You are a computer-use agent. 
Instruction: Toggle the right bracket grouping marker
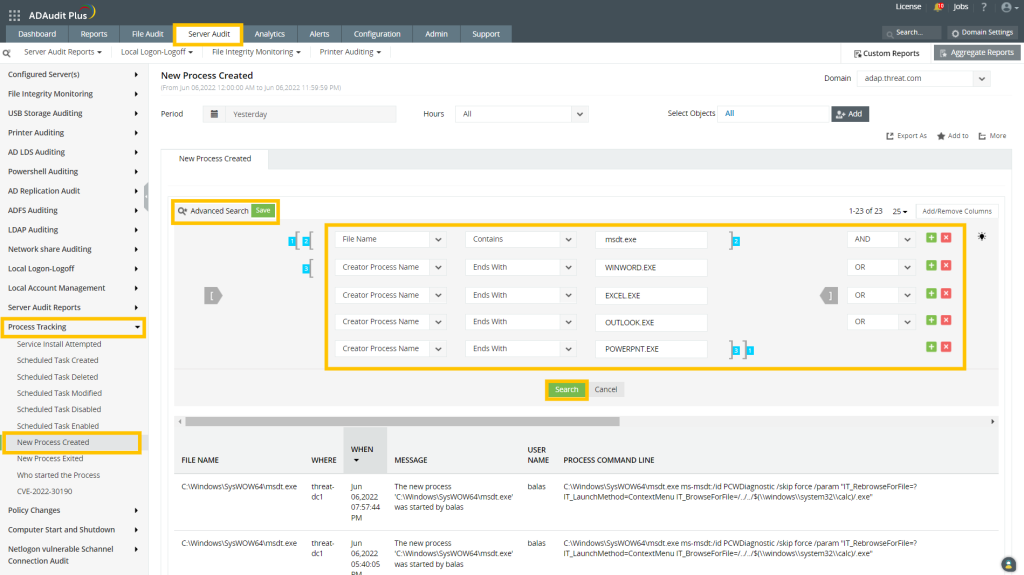pyautogui.click(x=829, y=295)
